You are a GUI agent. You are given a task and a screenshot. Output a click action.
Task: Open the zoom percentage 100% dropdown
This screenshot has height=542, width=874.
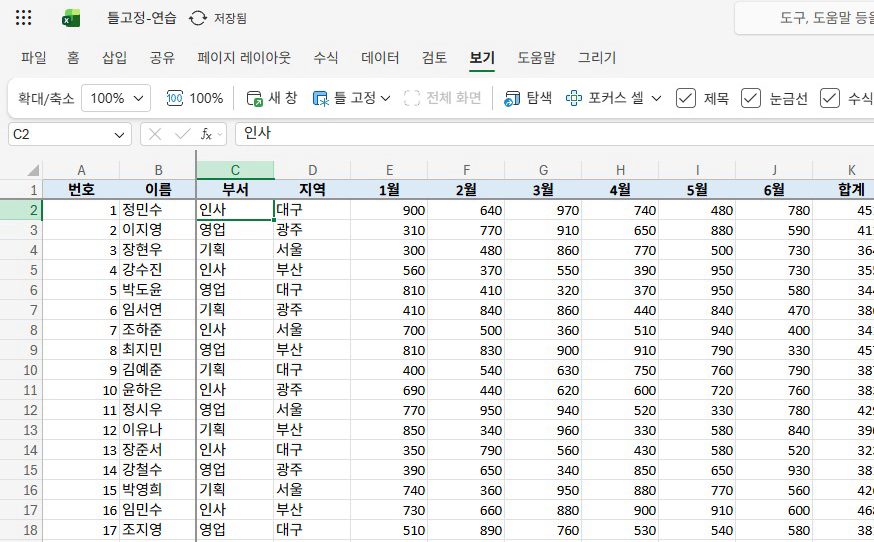[x=116, y=98]
